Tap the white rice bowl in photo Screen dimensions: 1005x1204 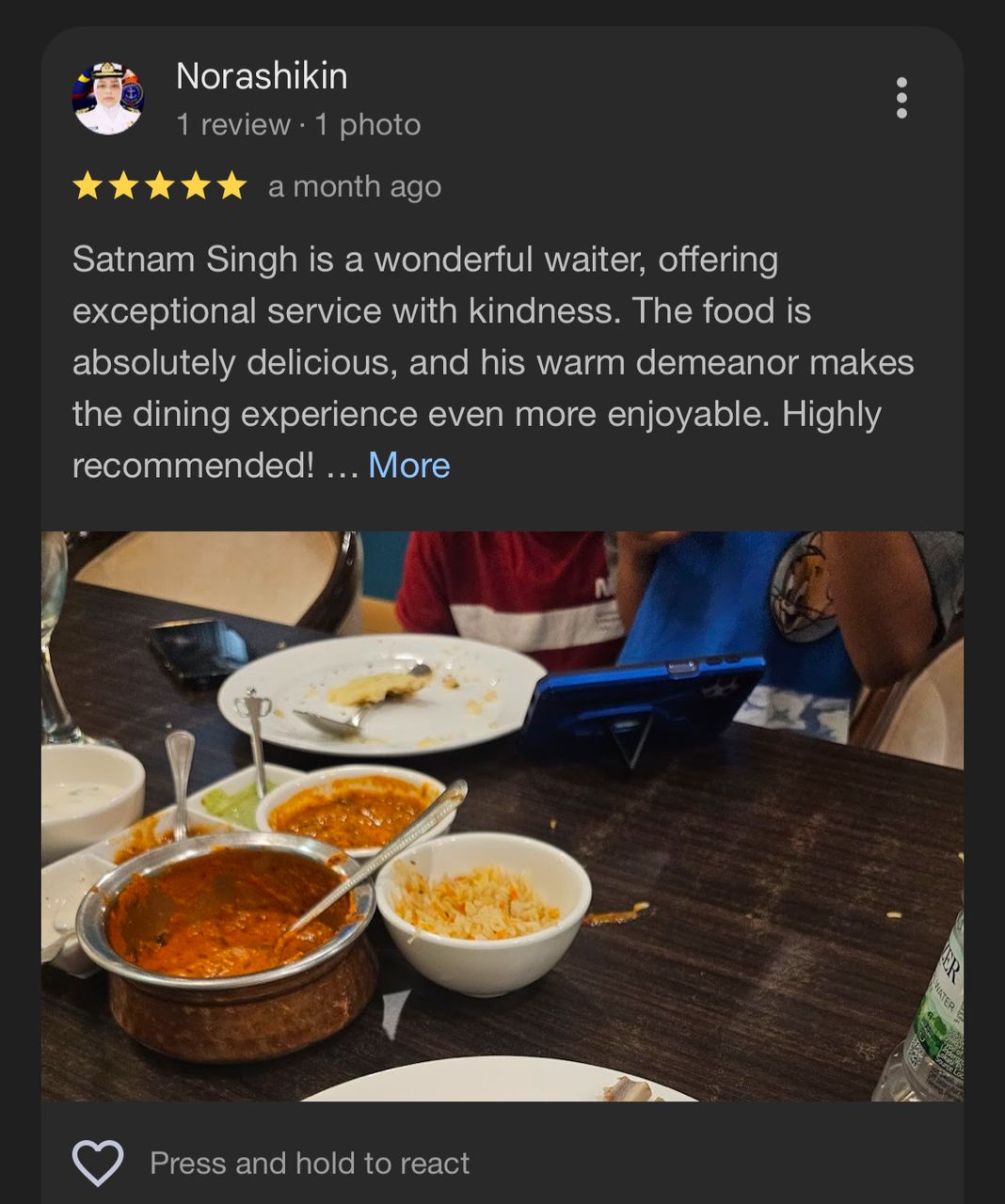pyautogui.click(x=484, y=911)
